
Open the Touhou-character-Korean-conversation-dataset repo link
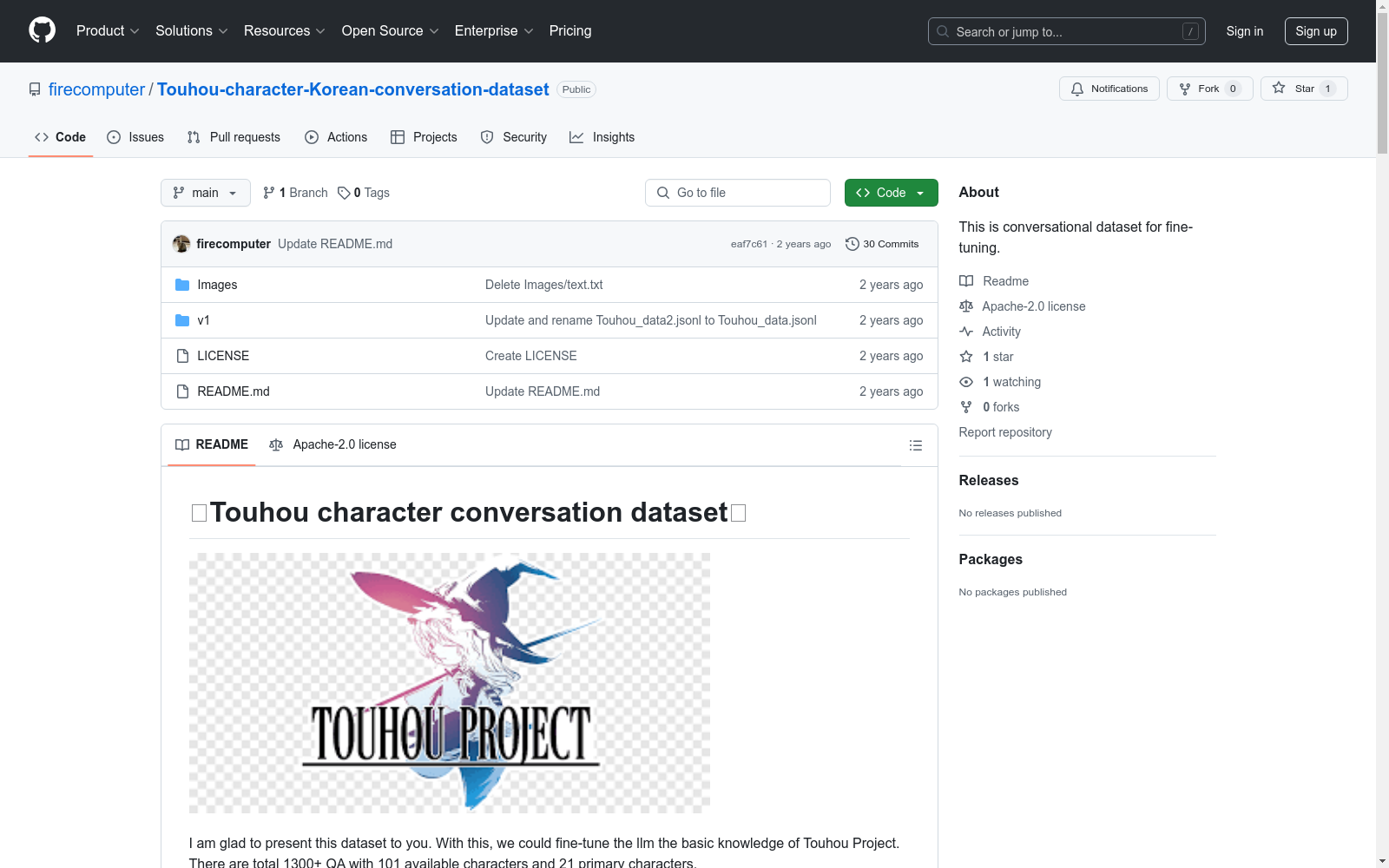[353, 89]
